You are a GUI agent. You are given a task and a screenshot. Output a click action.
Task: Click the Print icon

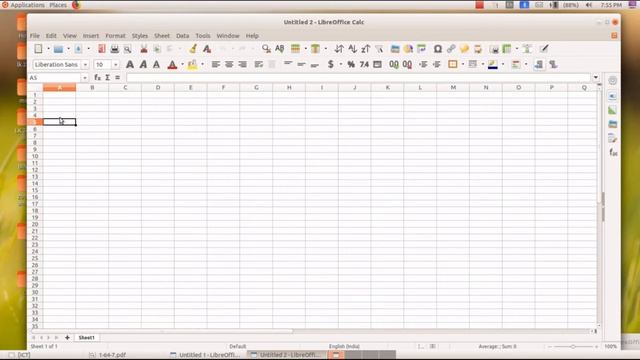coord(115,49)
